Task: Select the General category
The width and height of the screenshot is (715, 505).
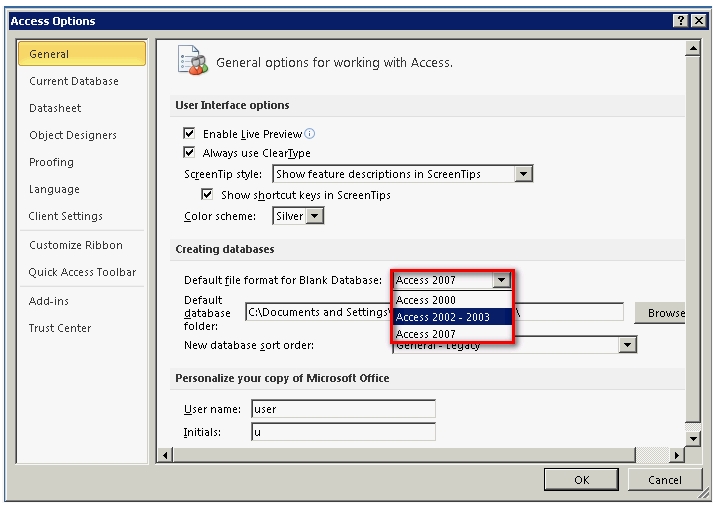Action: coord(82,54)
